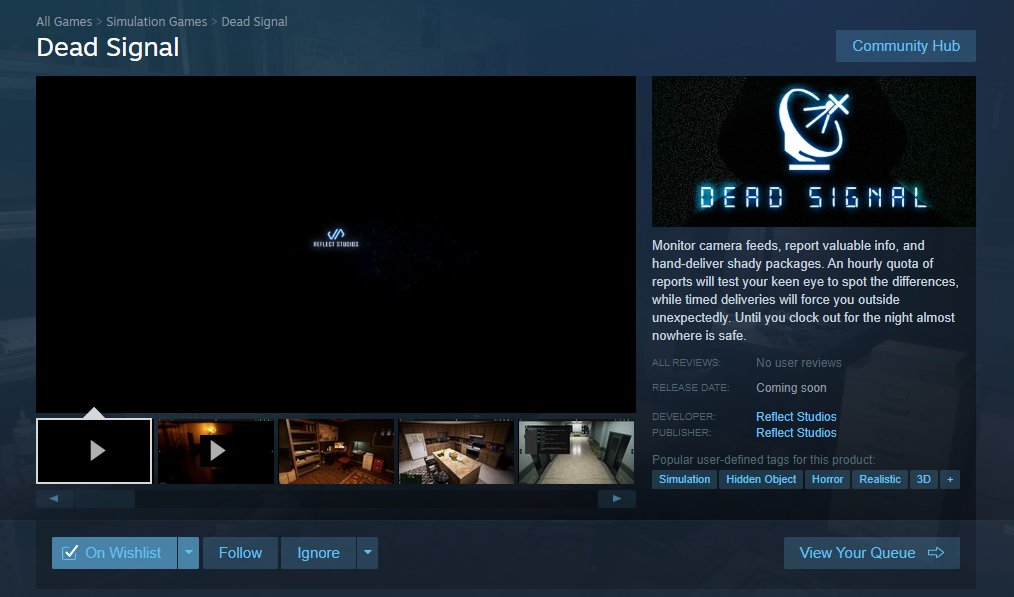Select the 3D tag
This screenshot has width=1014, height=597.
point(923,479)
